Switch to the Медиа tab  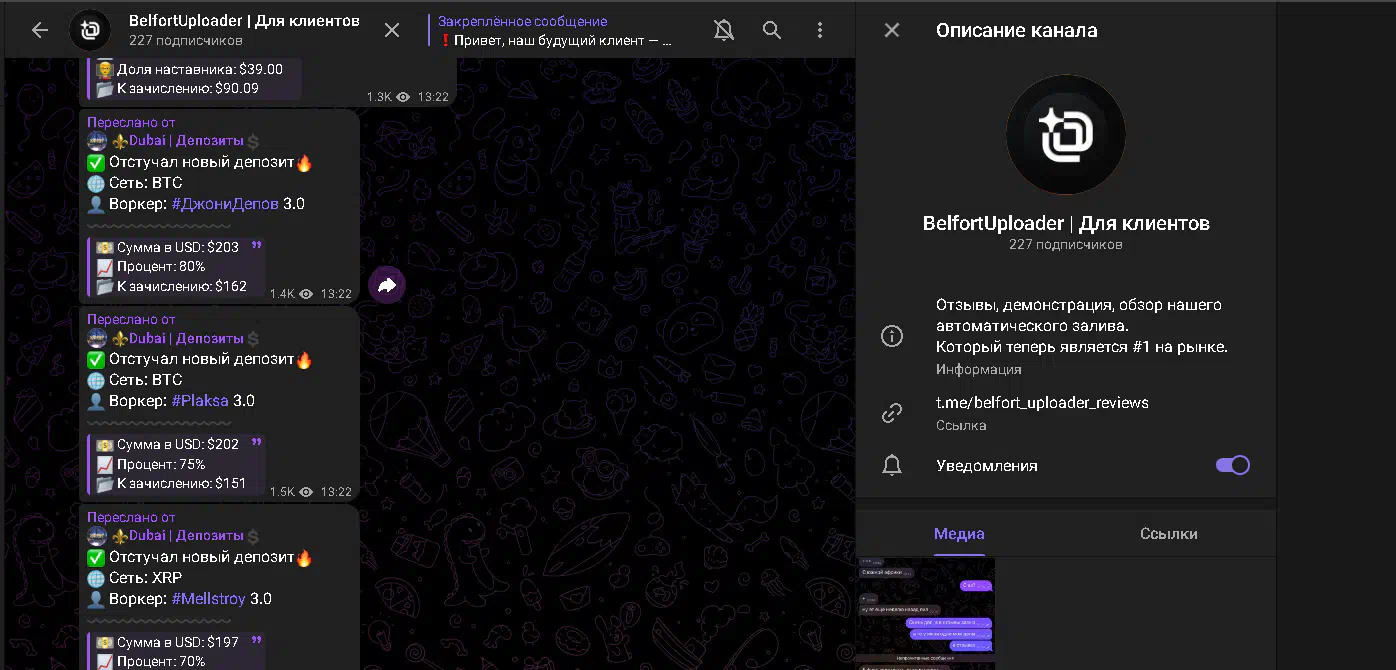coord(959,534)
